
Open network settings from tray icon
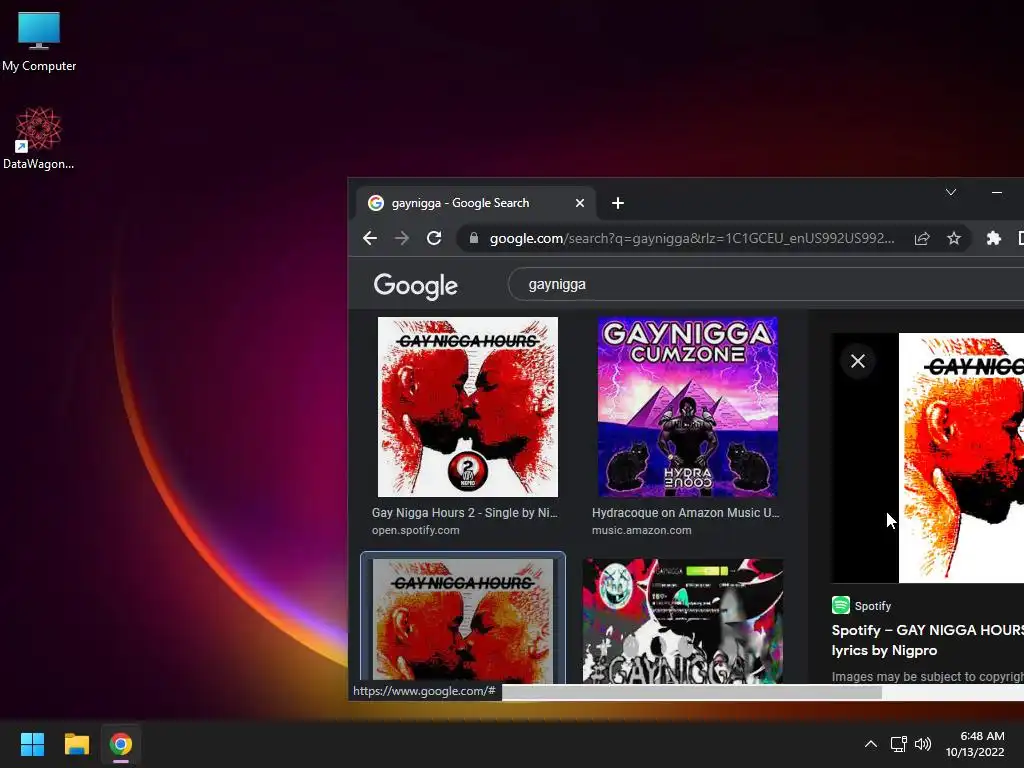click(899, 744)
